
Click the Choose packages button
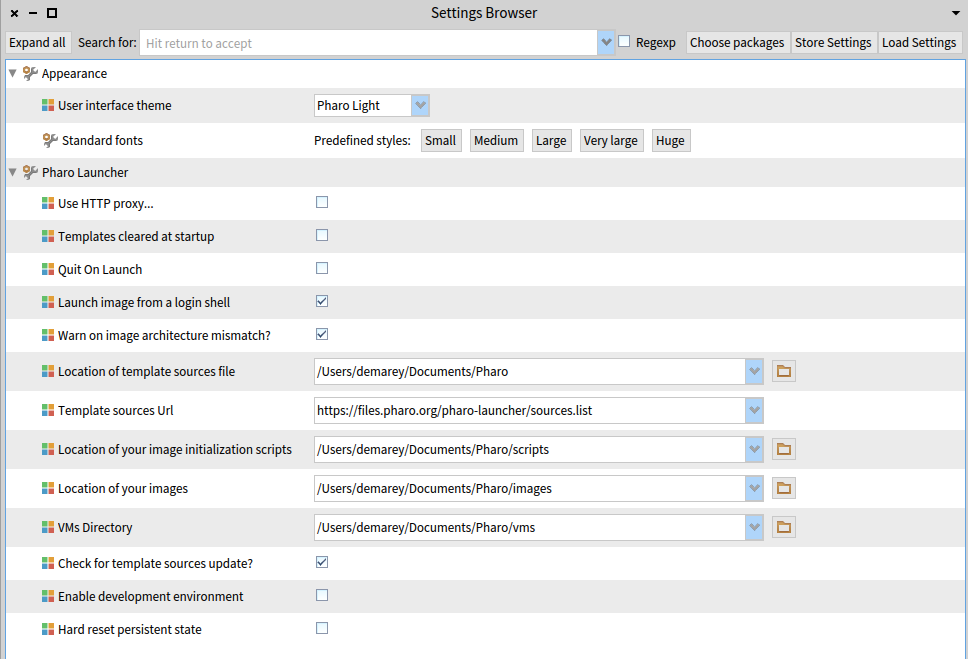(737, 43)
